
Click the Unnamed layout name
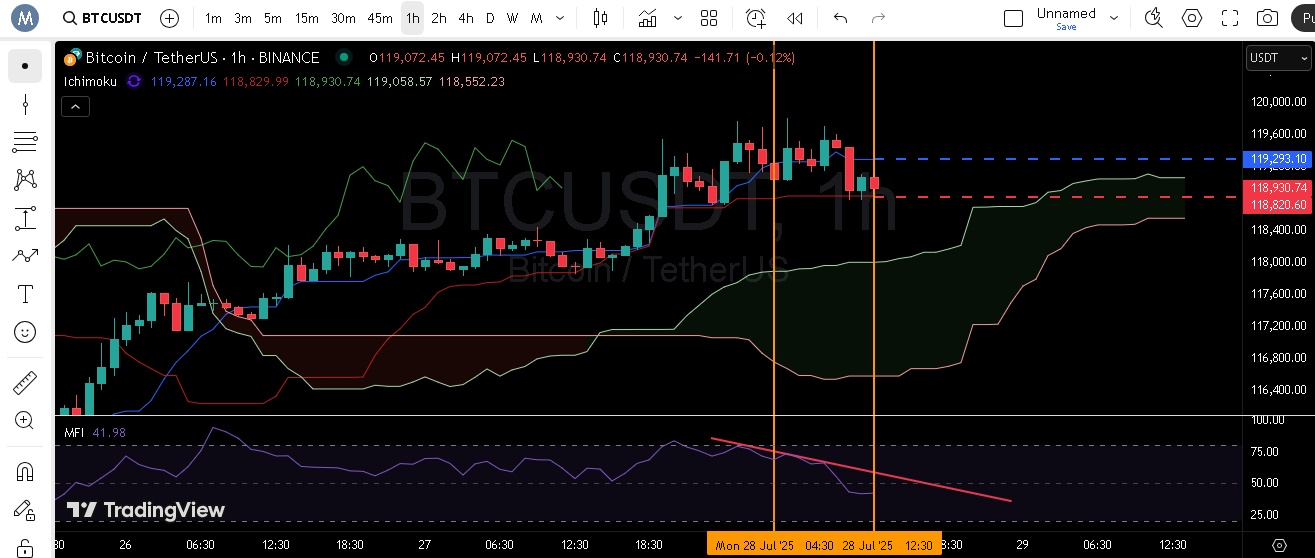pos(1066,13)
